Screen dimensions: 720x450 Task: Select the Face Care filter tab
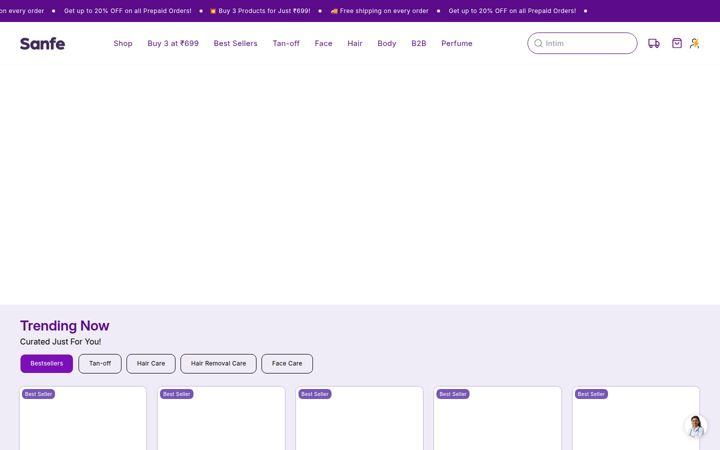pyautogui.click(x=287, y=364)
